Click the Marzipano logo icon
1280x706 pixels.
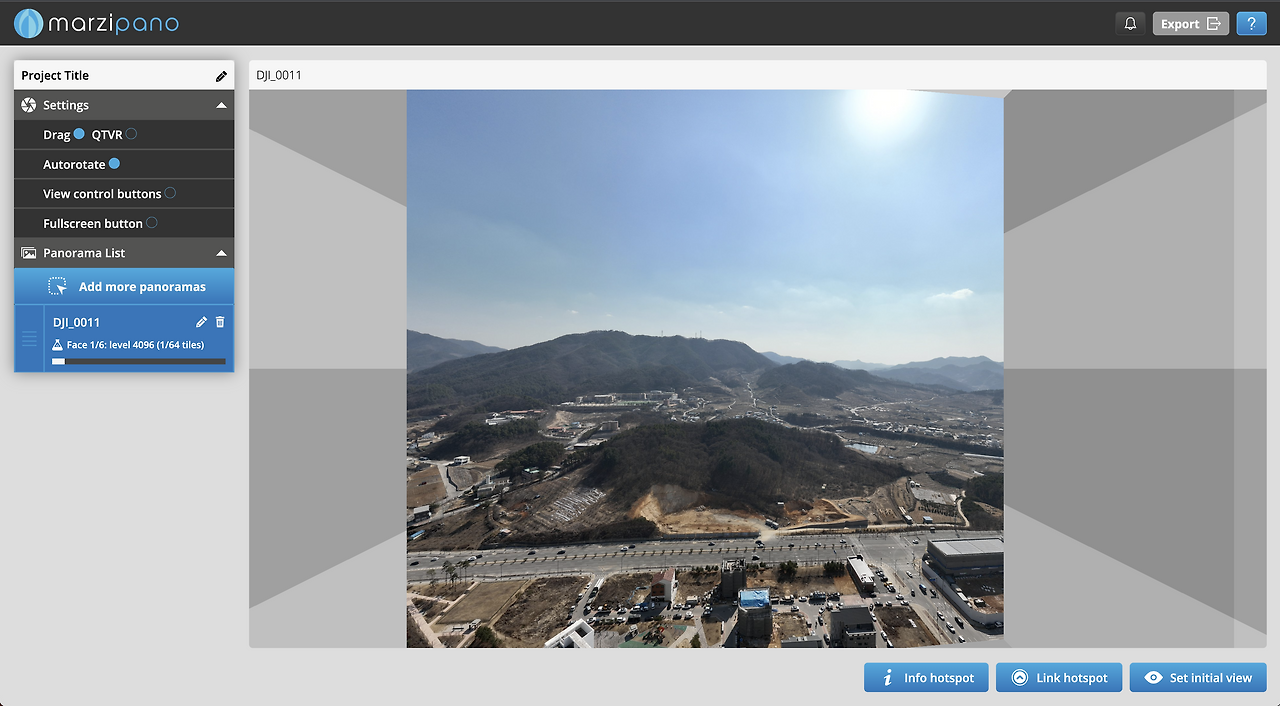28,22
